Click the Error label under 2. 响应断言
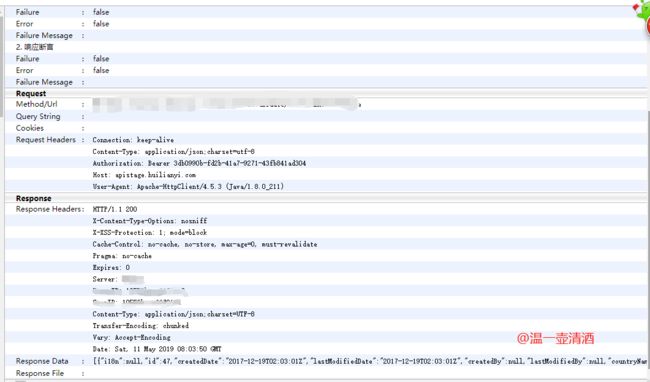The height and width of the screenshot is (382, 650). click(24, 70)
